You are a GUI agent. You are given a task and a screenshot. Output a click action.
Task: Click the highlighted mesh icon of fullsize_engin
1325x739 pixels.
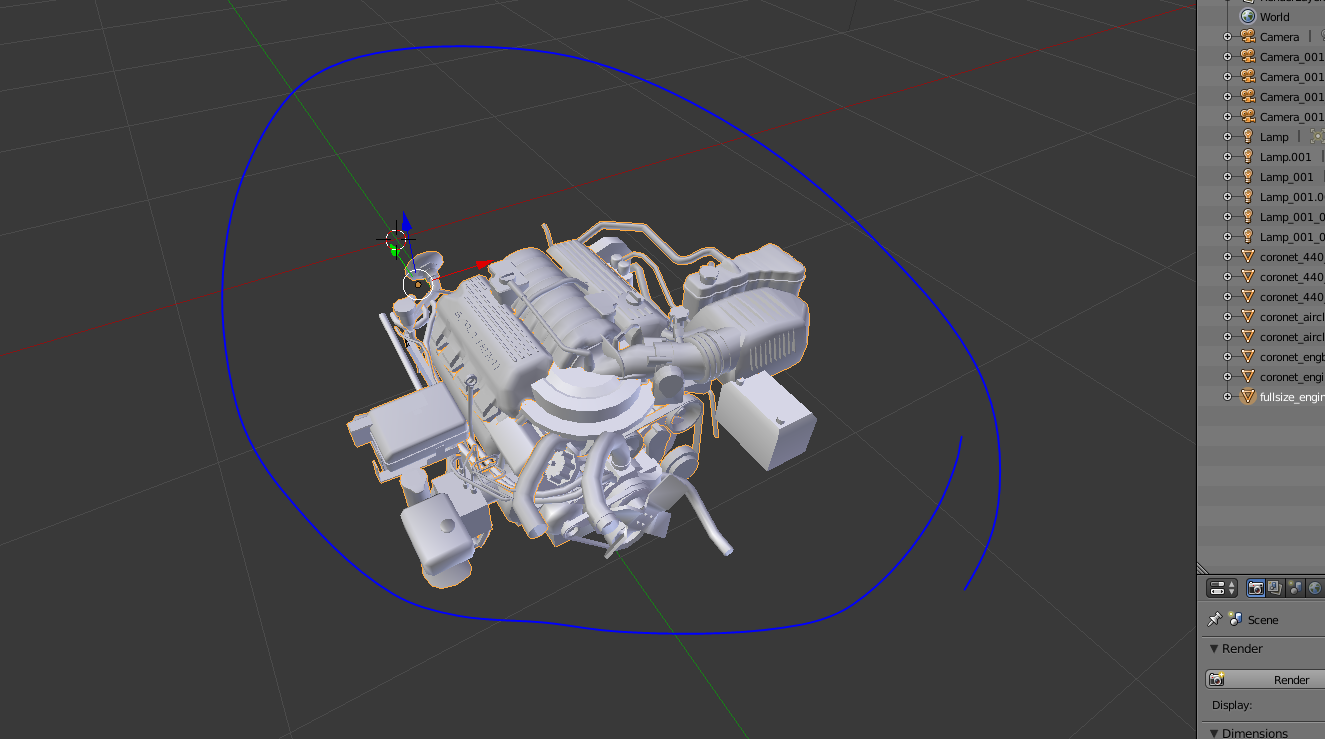1248,396
